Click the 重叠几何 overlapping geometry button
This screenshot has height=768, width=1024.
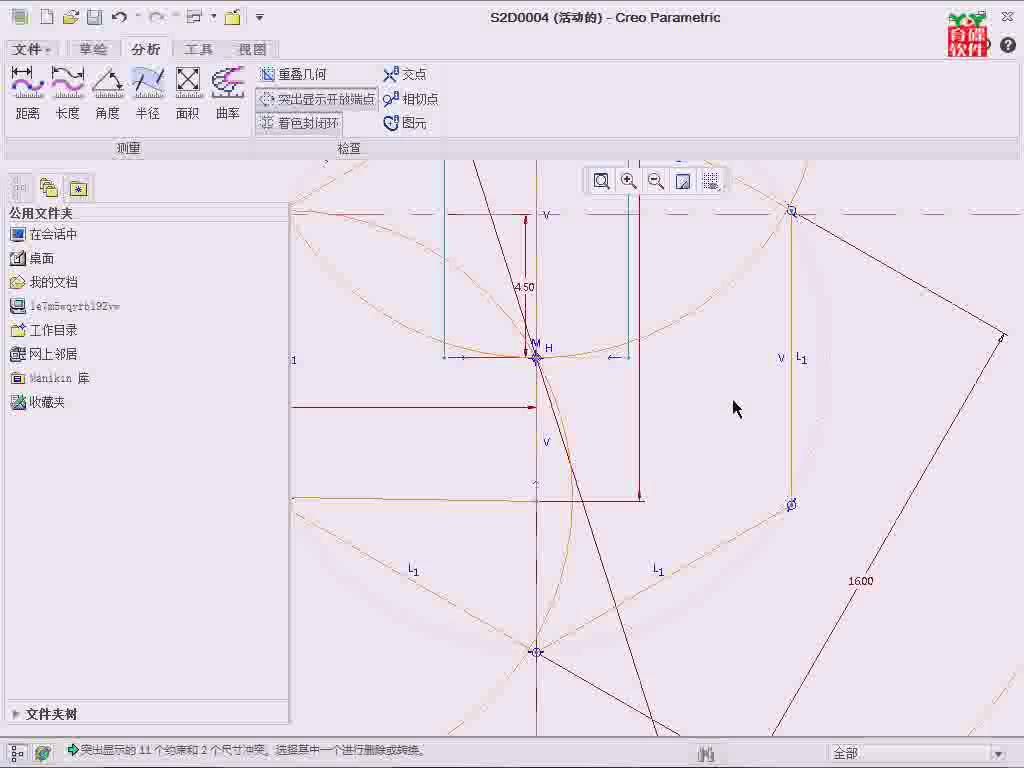293,74
